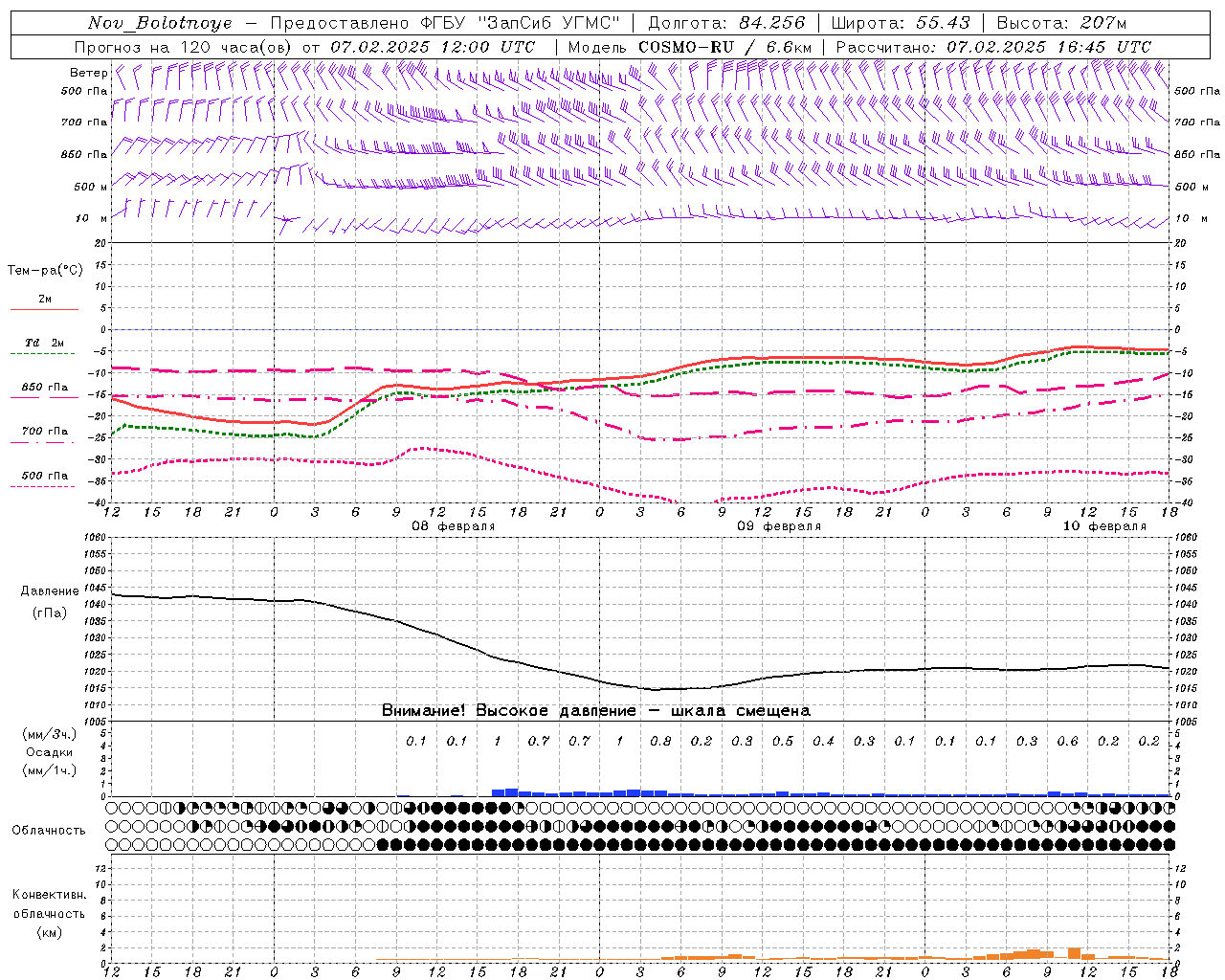The image size is (1225, 980).
Task: Select the text Предоставлено ФГБУ "ЗапСиб УГМС"
Action: (x=445, y=23)
